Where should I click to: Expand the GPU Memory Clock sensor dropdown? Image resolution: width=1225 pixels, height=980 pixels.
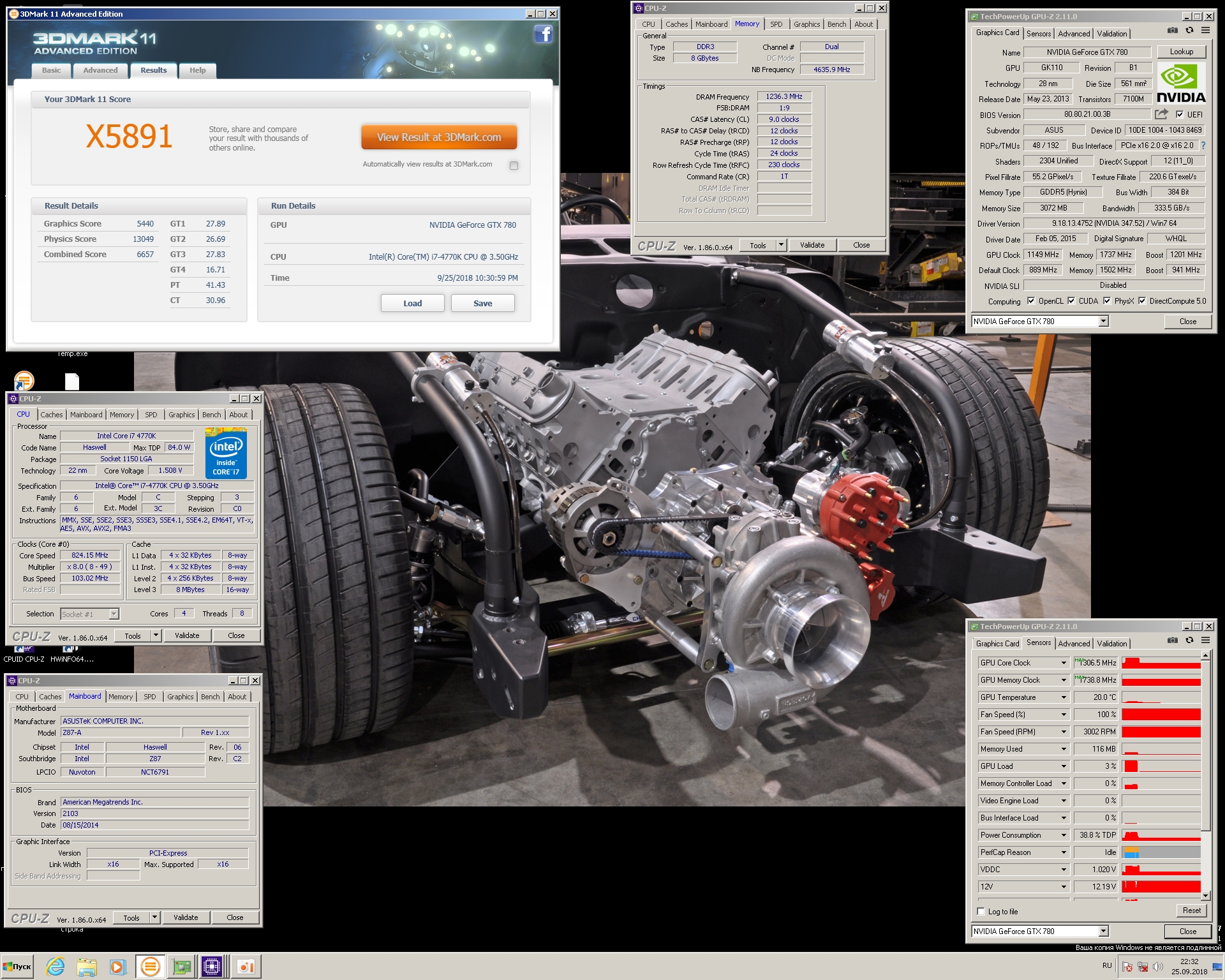coord(1064,680)
